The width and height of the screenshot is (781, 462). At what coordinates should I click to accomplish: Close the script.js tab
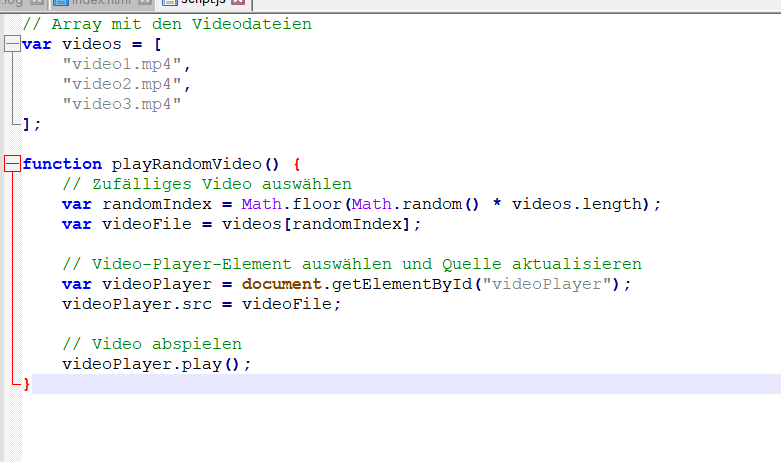tap(239, 2)
